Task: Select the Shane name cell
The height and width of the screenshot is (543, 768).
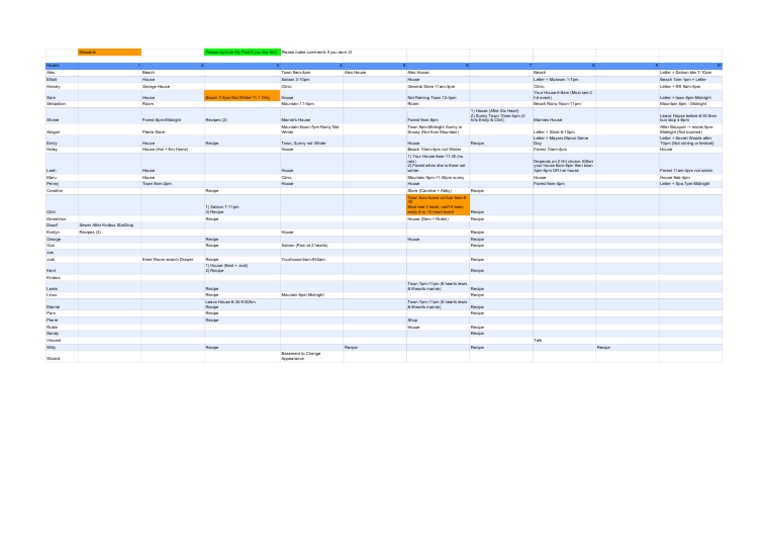Action: [62, 116]
